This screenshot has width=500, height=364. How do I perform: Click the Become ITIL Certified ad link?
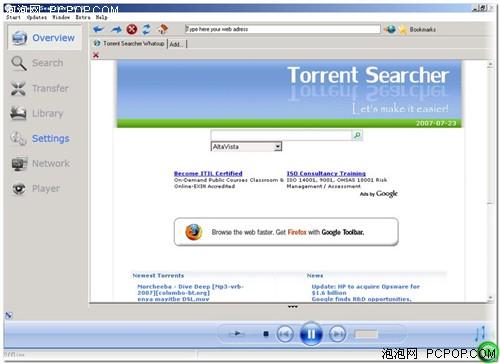tap(208, 173)
